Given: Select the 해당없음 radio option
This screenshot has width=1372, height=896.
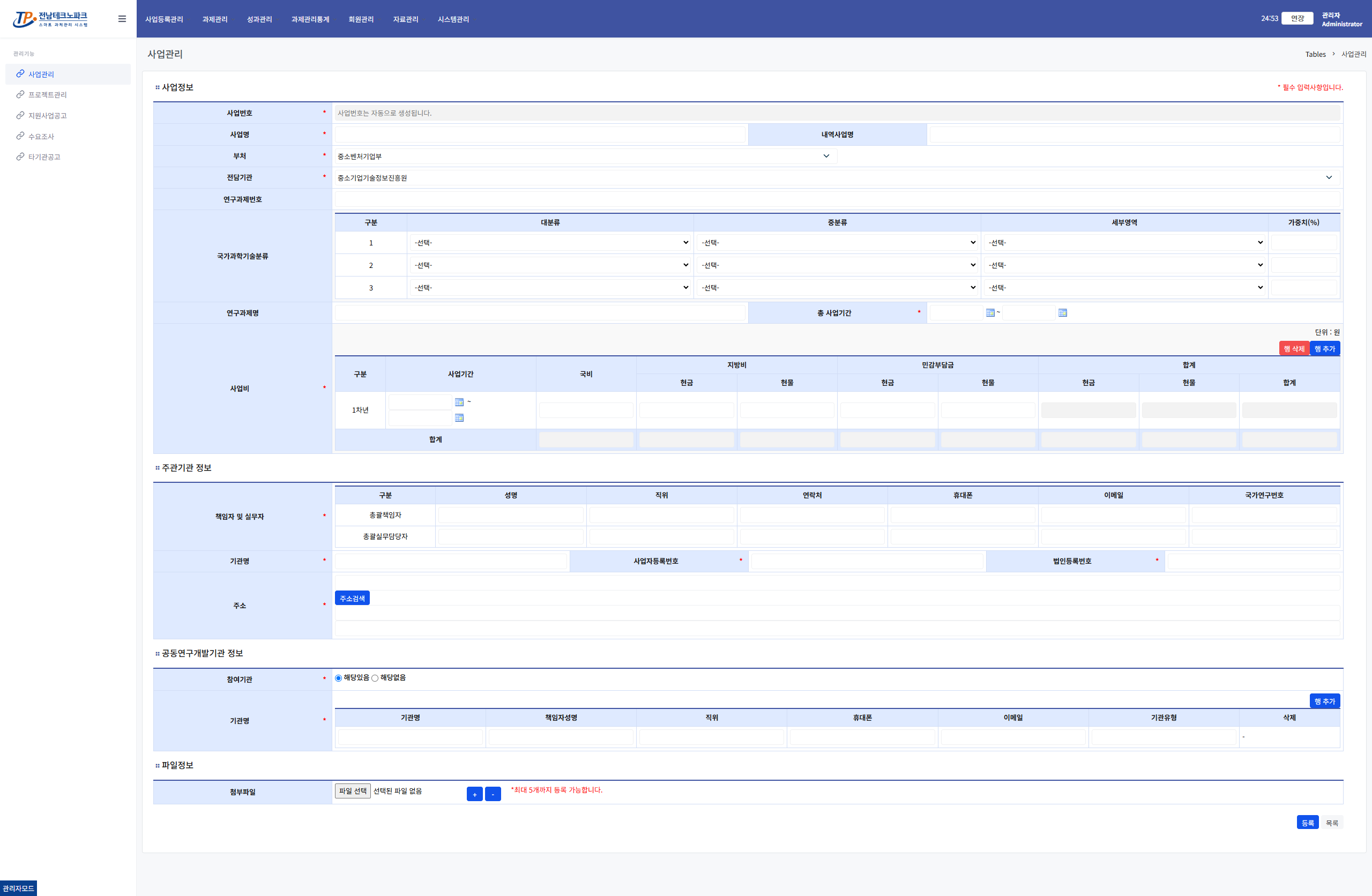Looking at the screenshot, I should pos(375,678).
